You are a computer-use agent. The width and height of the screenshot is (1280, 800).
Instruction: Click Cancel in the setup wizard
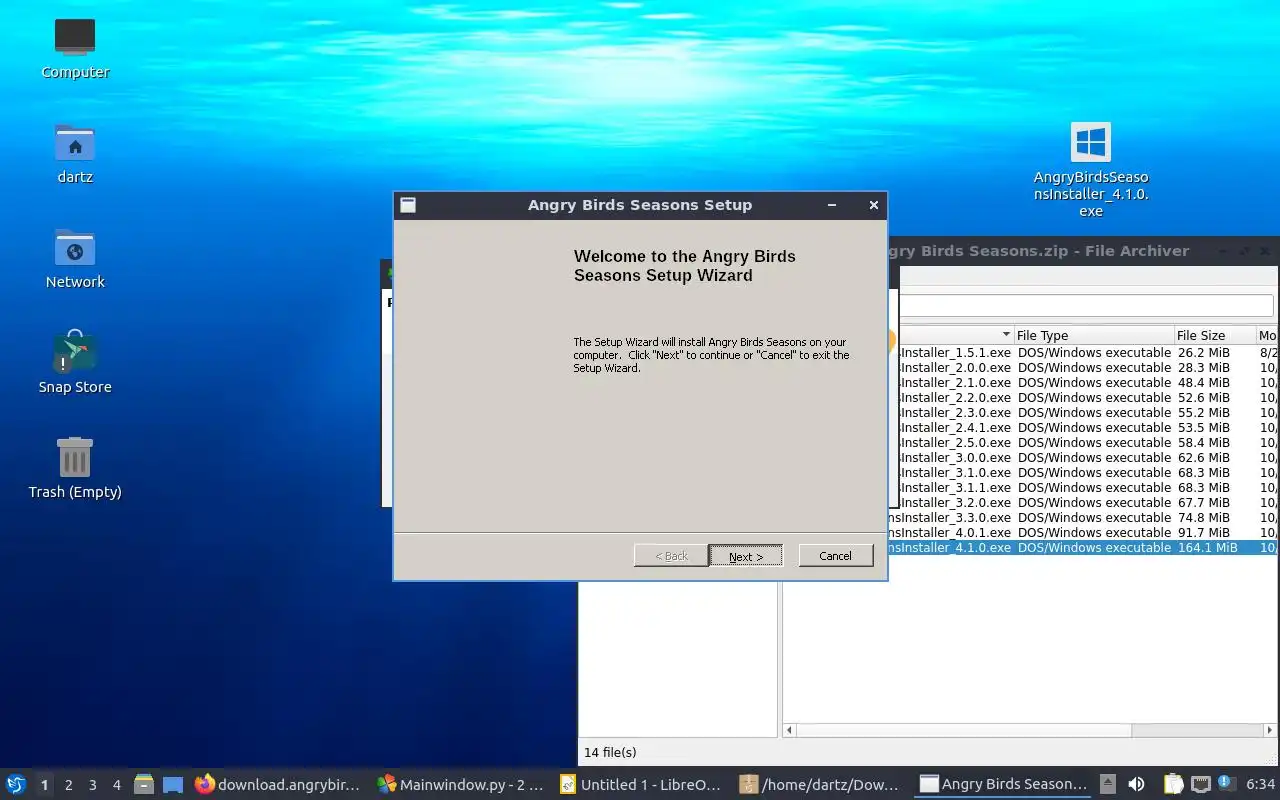836,556
